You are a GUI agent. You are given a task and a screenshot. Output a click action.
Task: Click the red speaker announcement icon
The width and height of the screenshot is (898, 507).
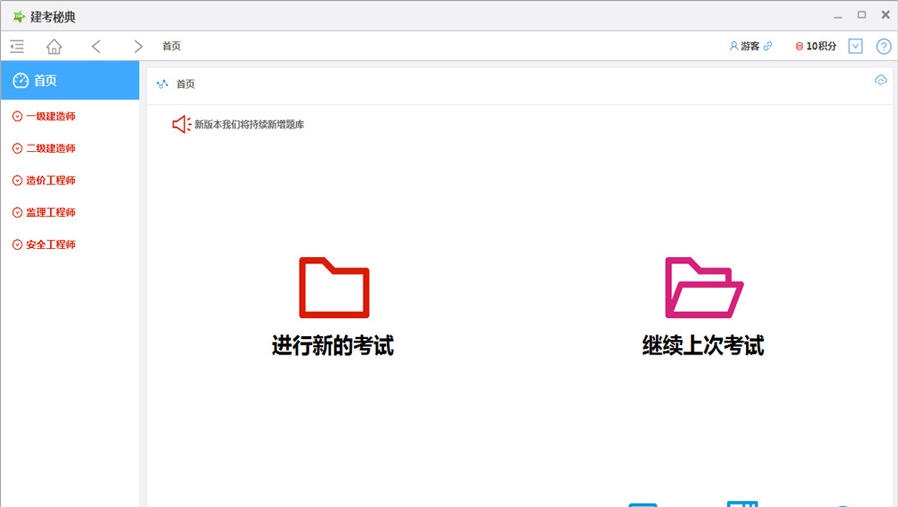(182, 124)
